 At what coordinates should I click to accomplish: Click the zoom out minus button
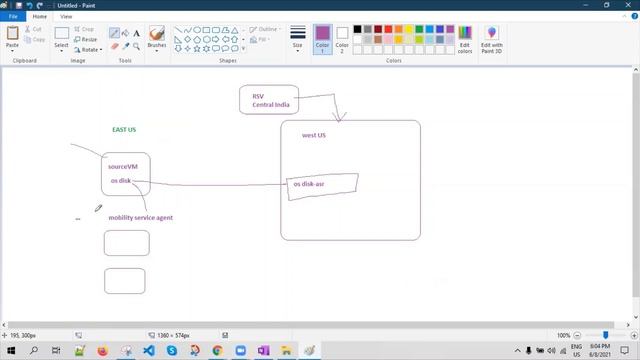(x=577, y=336)
